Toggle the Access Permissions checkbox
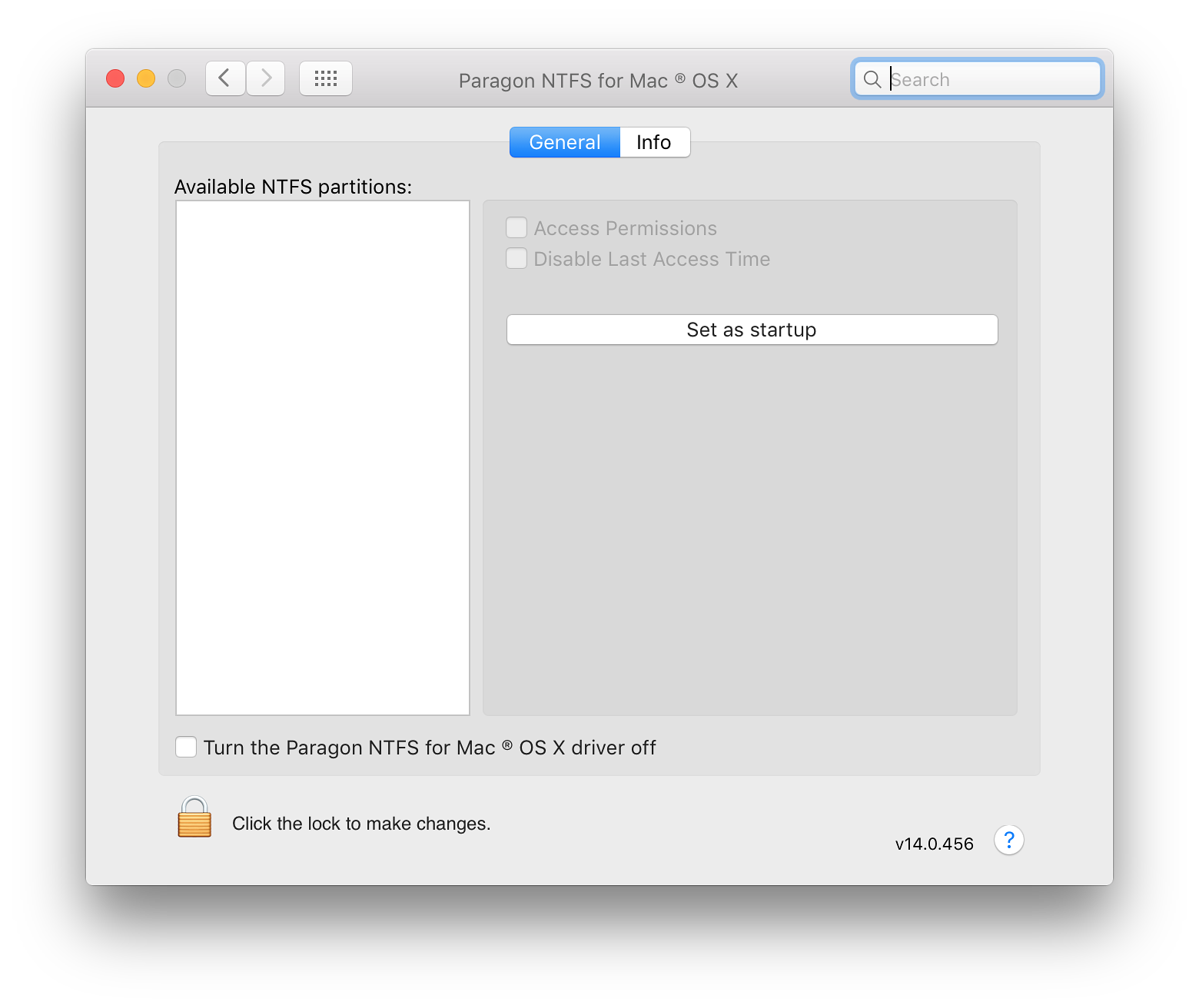1199x1008 pixels. coord(516,228)
